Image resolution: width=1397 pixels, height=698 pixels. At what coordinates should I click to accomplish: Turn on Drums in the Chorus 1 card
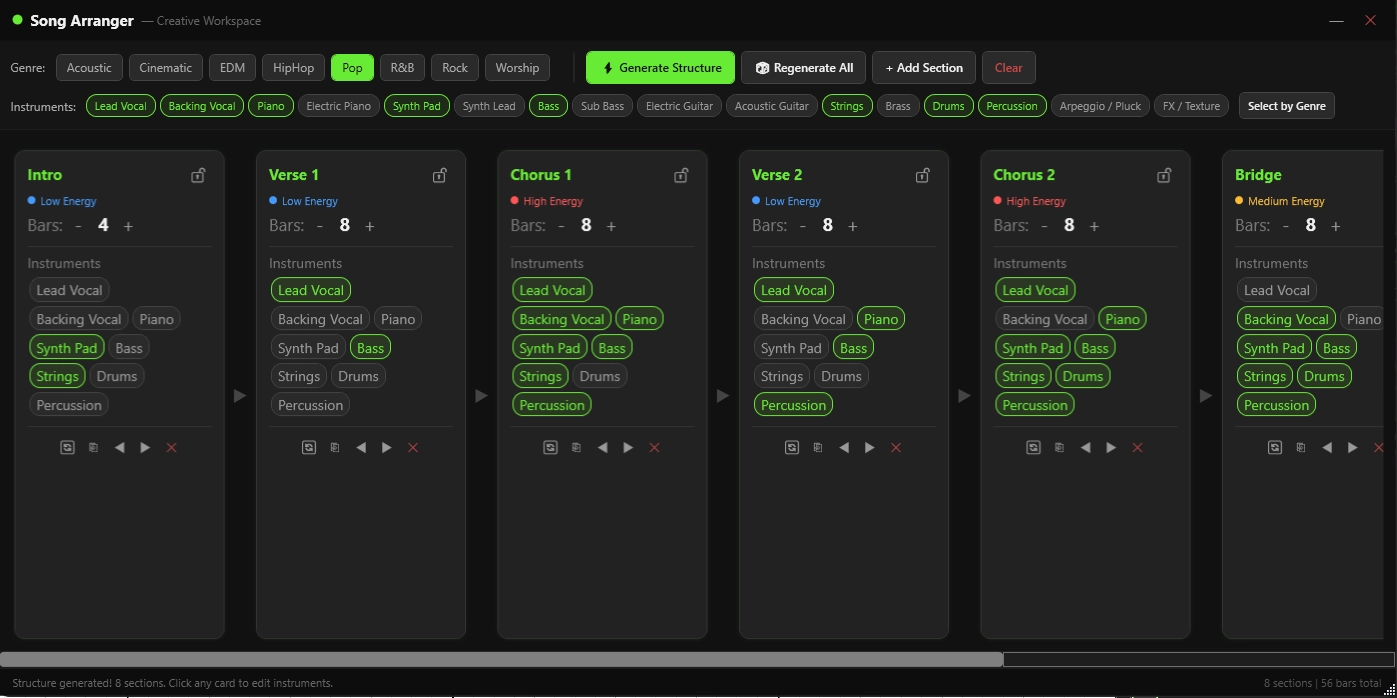pos(599,376)
